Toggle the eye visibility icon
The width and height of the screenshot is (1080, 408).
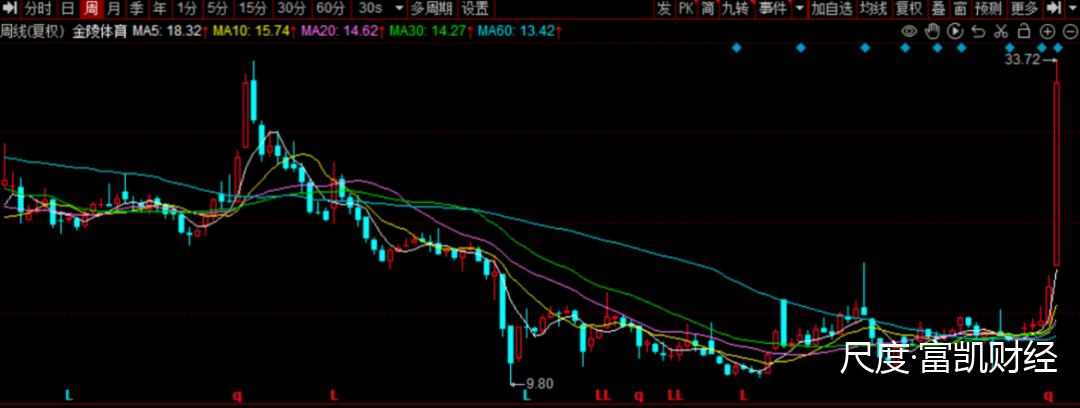point(910,31)
